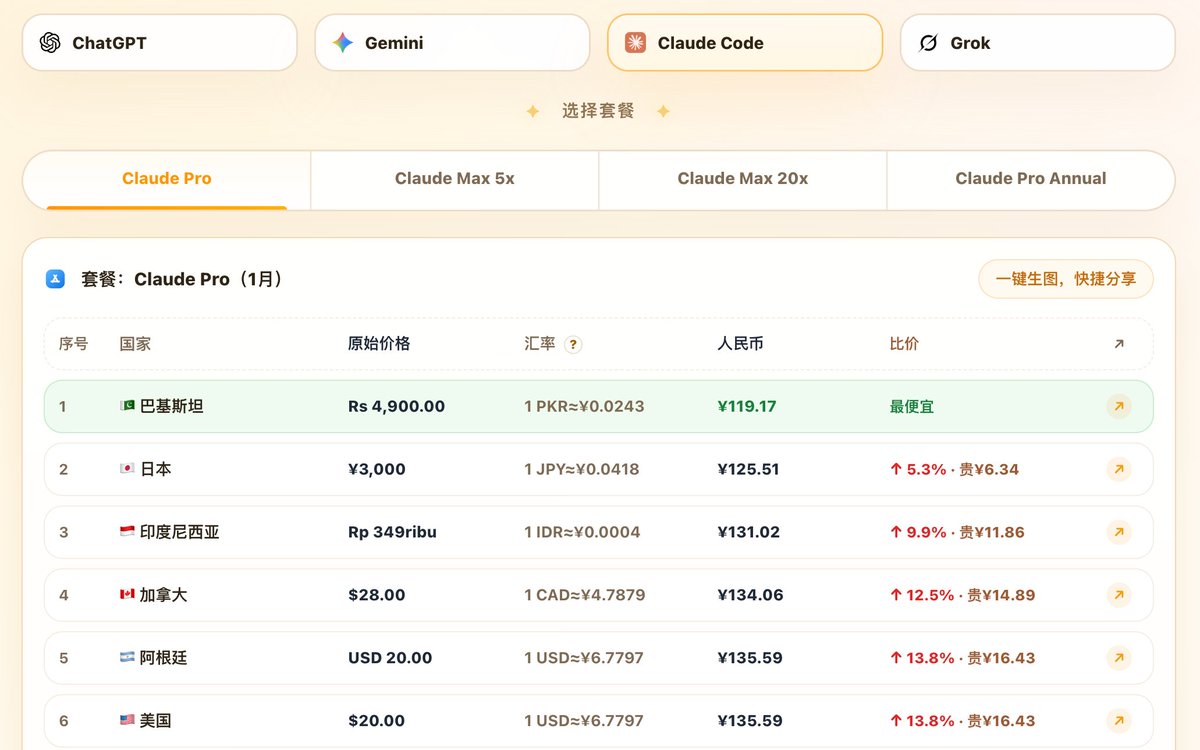Click the header arrow icon after 比价
Screen dimensions: 1200x750
pos(1119,344)
